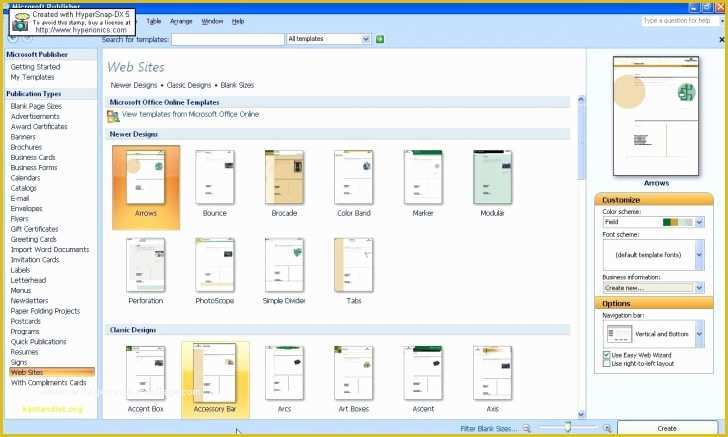Open Getting Started in sidebar
728x437 pixels.
pyautogui.click(x=35, y=67)
